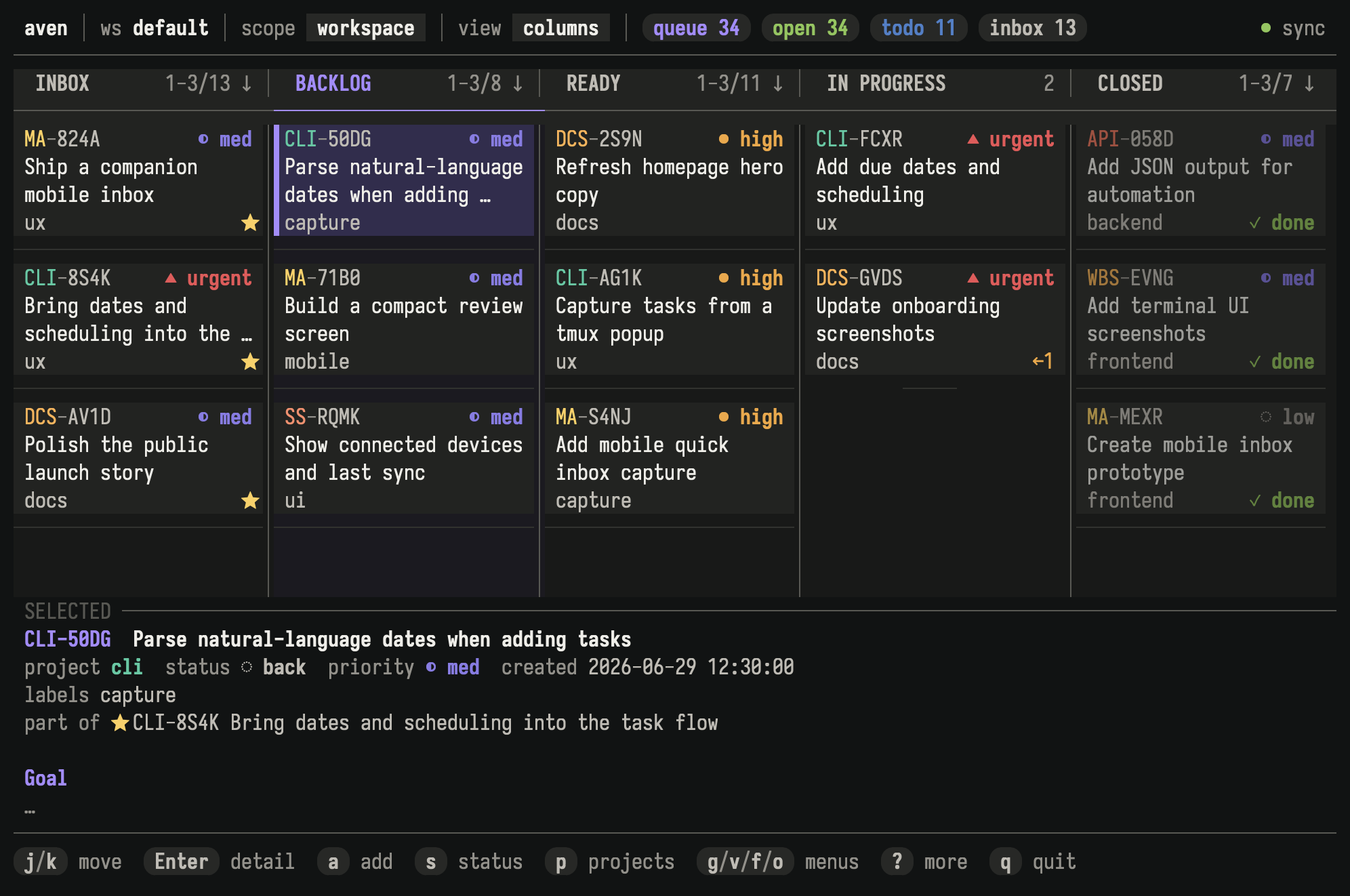
Task: Click the queue 34 filter pill
Action: (697, 28)
